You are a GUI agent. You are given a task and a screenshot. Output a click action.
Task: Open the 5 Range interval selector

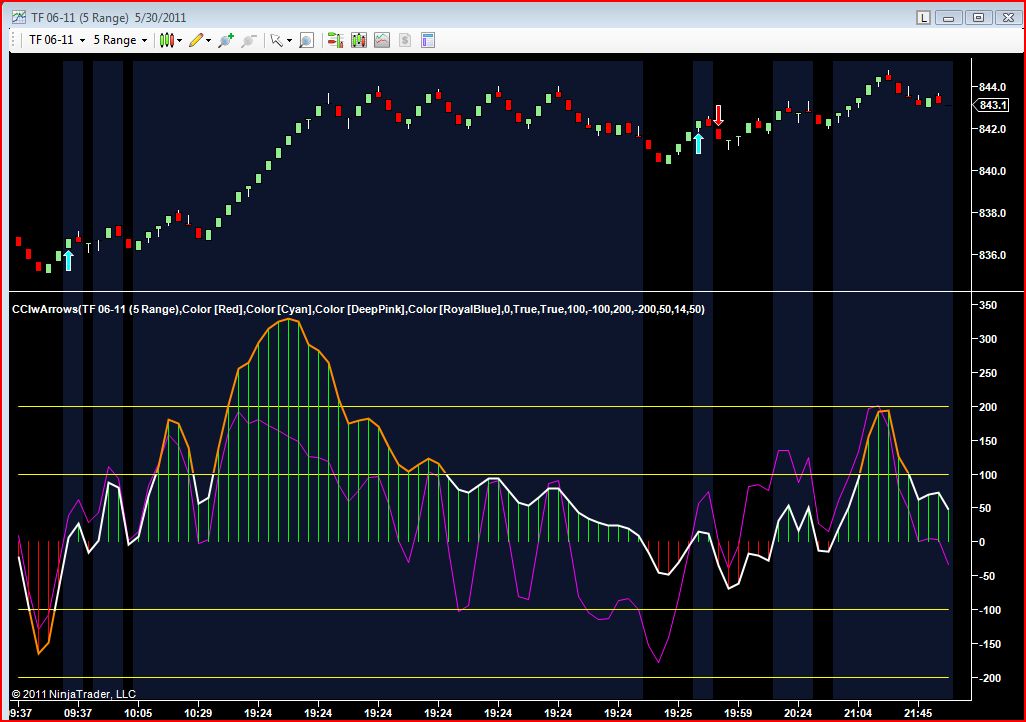tap(119, 40)
